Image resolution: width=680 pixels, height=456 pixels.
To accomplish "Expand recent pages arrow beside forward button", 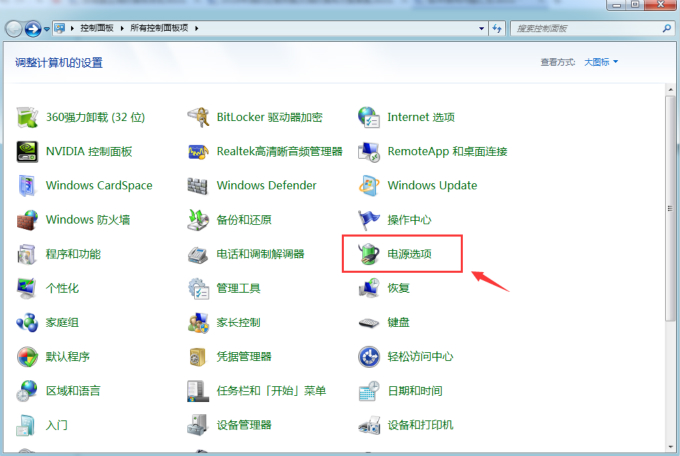I will 47,30.
